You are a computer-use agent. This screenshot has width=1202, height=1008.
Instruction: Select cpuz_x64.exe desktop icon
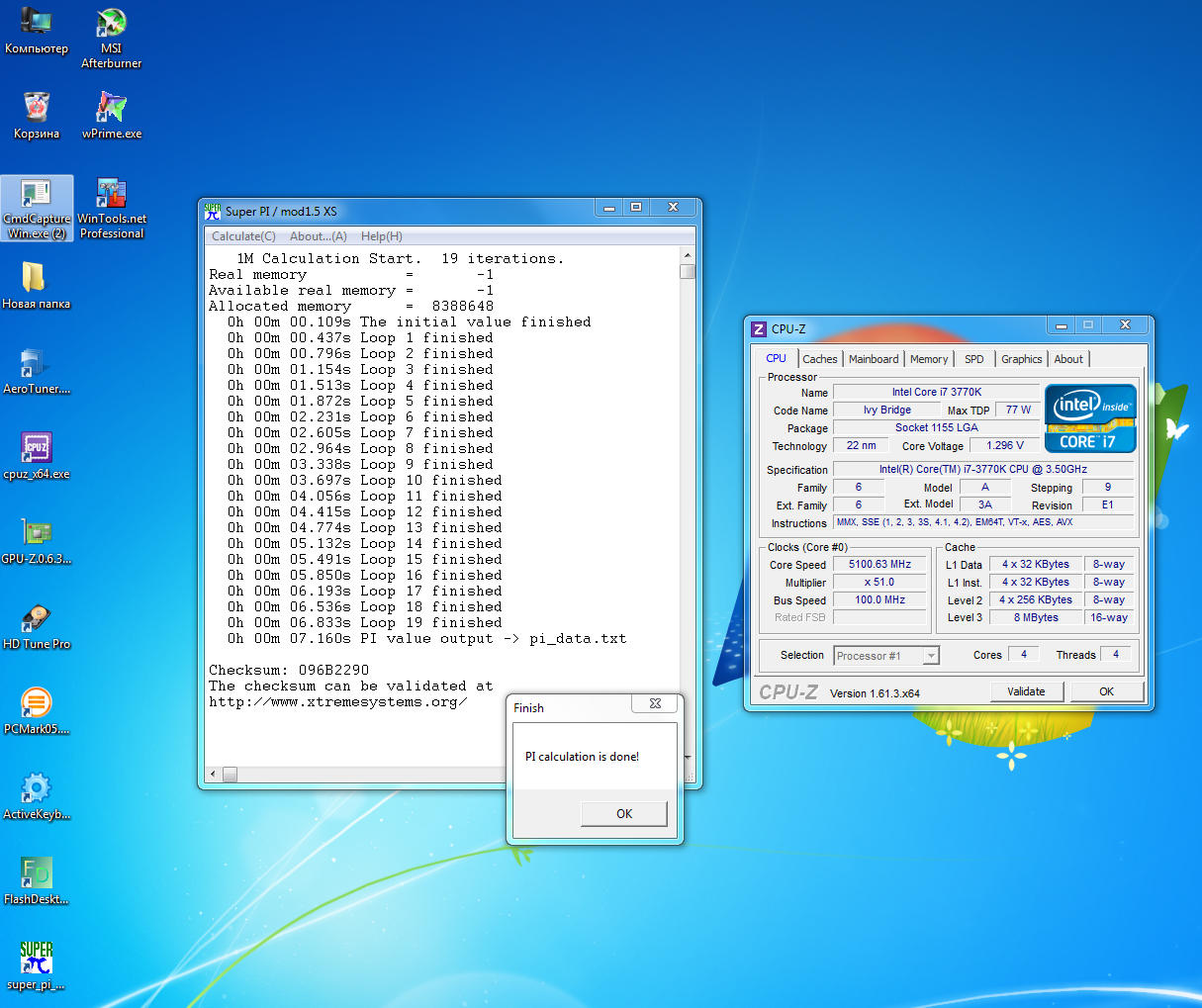click(37, 456)
